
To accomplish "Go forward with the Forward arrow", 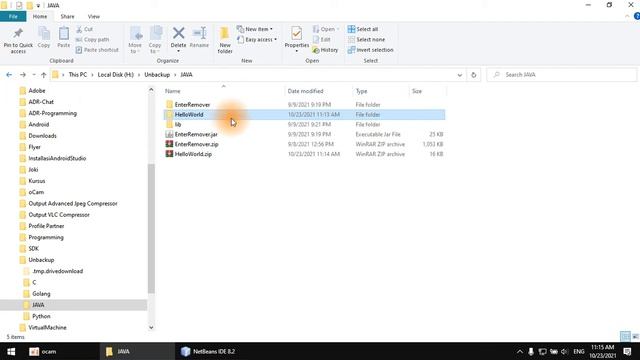I will 22,75.
